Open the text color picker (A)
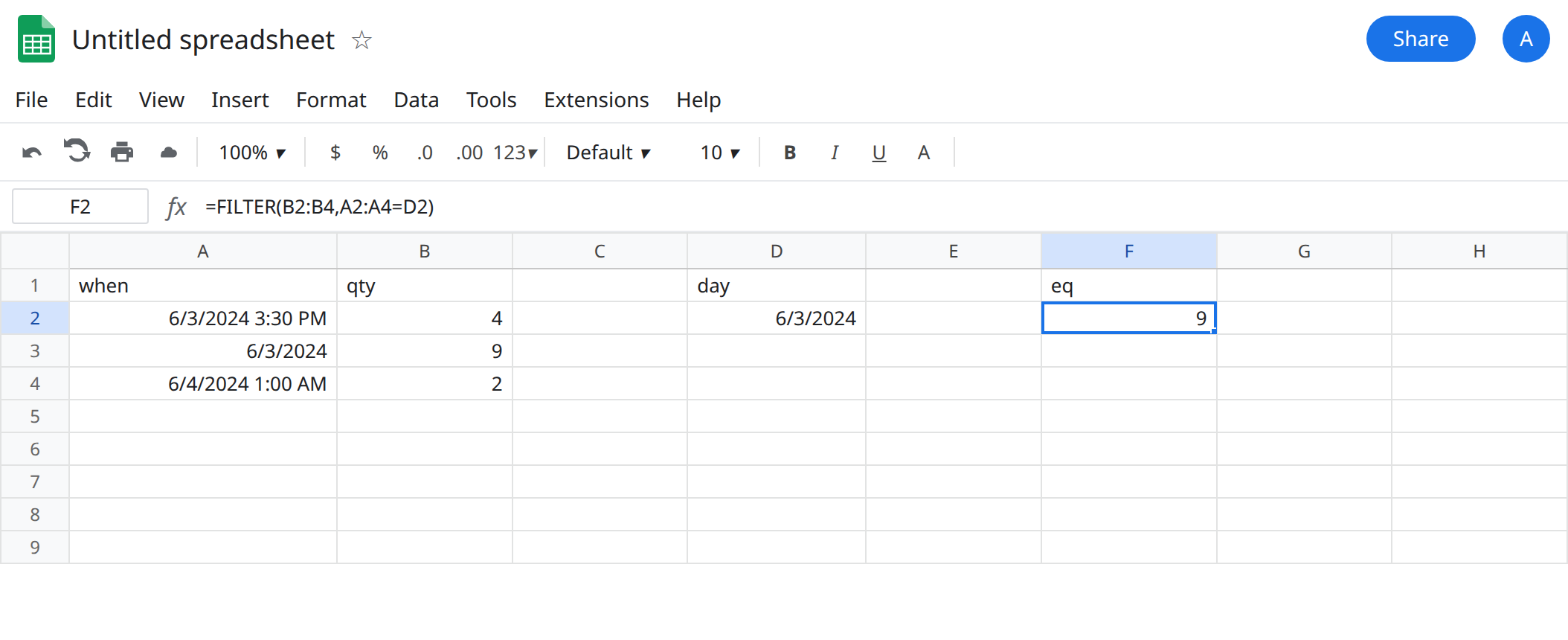 click(x=924, y=153)
